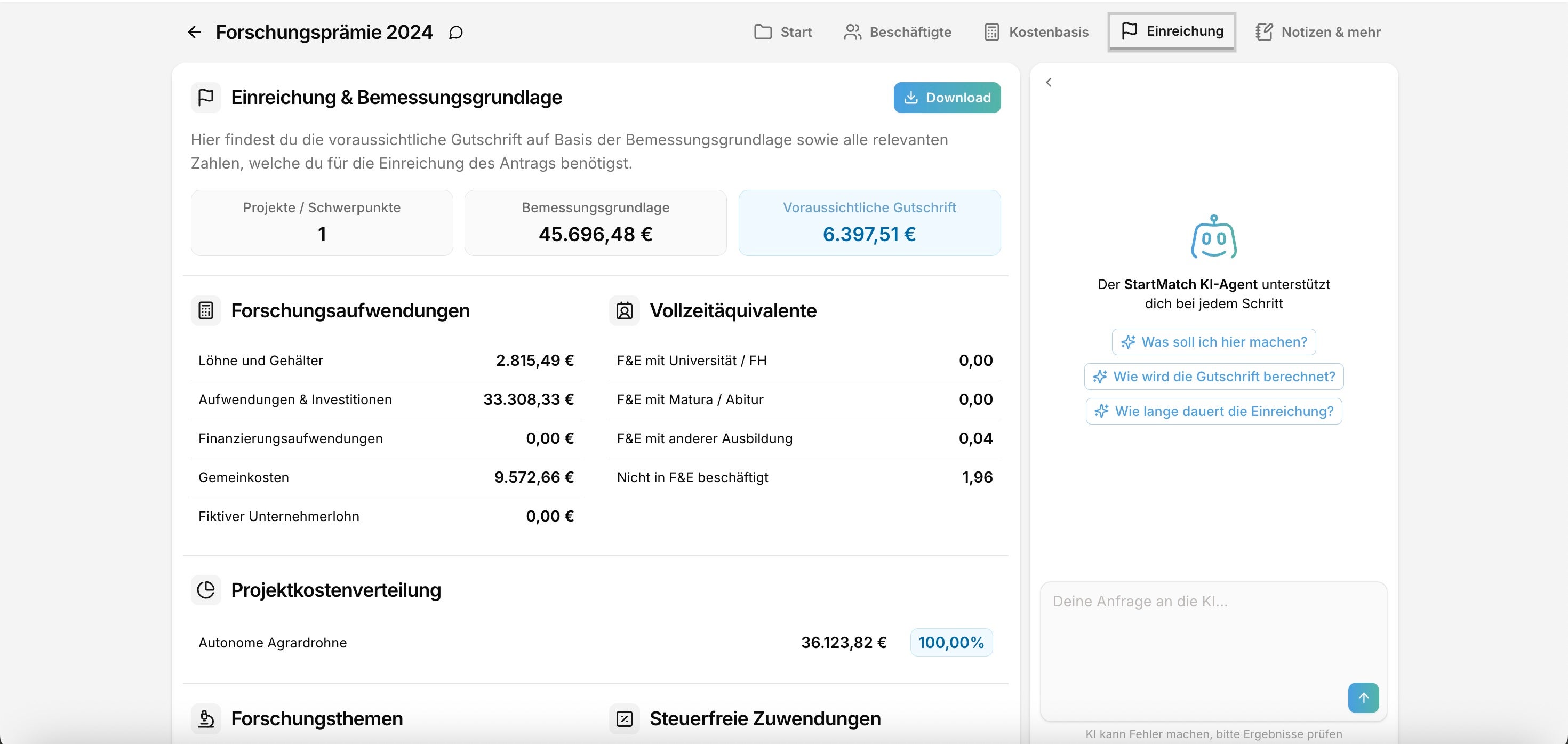Click the F&E mit Universität / FH row
Screen dimensions: 1568x744
(x=805, y=361)
